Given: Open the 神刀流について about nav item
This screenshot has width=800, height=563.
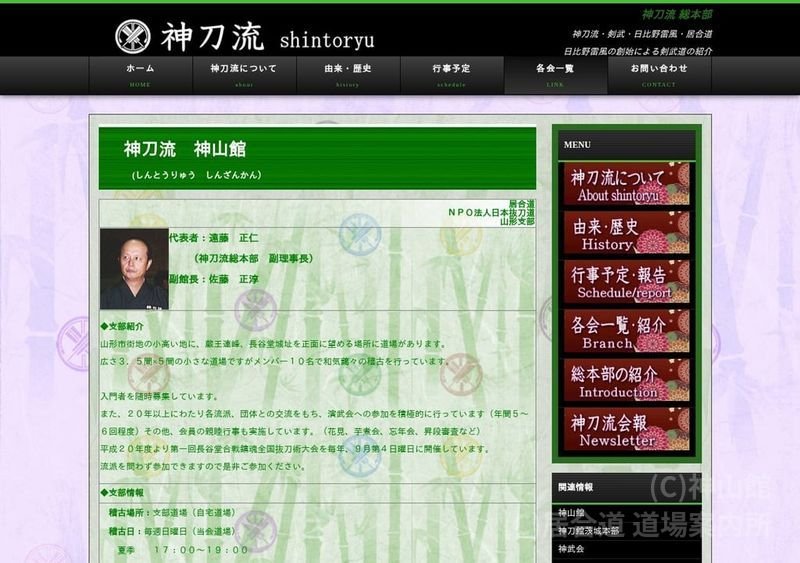Looking at the screenshot, I should coord(244,75).
